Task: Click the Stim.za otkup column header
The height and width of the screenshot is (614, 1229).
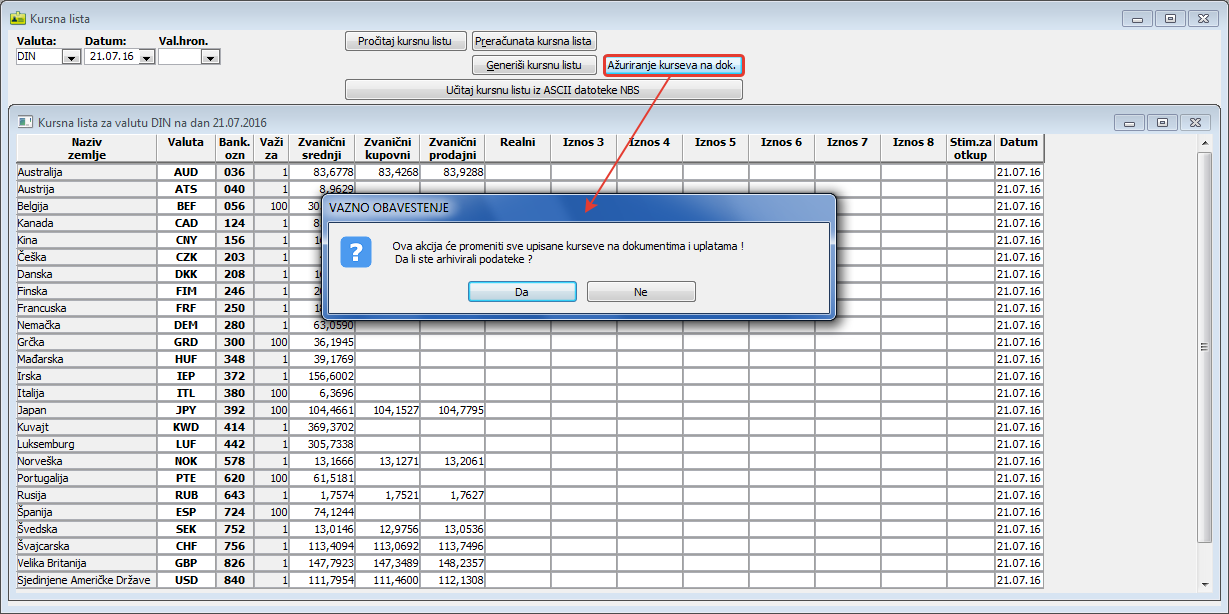Action: (x=970, y=148)
